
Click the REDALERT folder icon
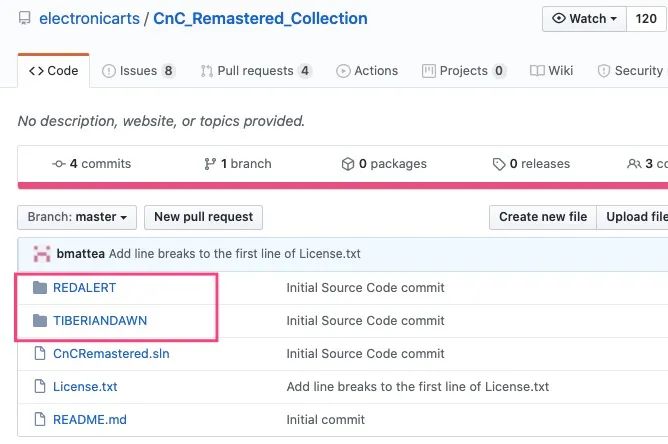pyautogui.click(x=40, y=288)
